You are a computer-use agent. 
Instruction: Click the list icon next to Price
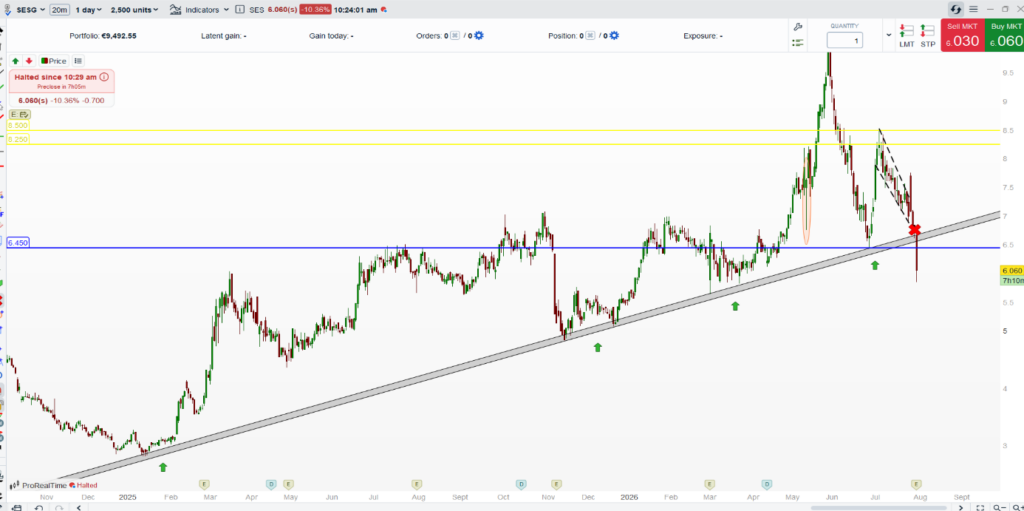(78, 61)
